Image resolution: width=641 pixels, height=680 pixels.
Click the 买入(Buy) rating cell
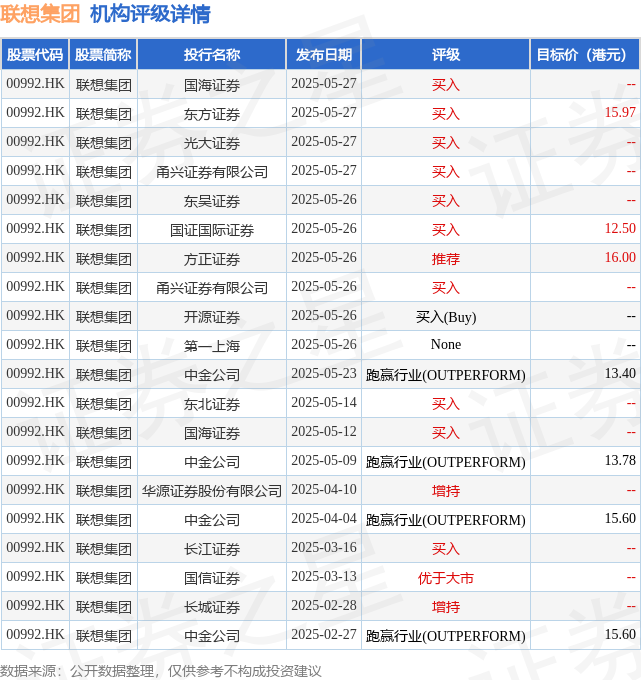click(x=445, y=317)
